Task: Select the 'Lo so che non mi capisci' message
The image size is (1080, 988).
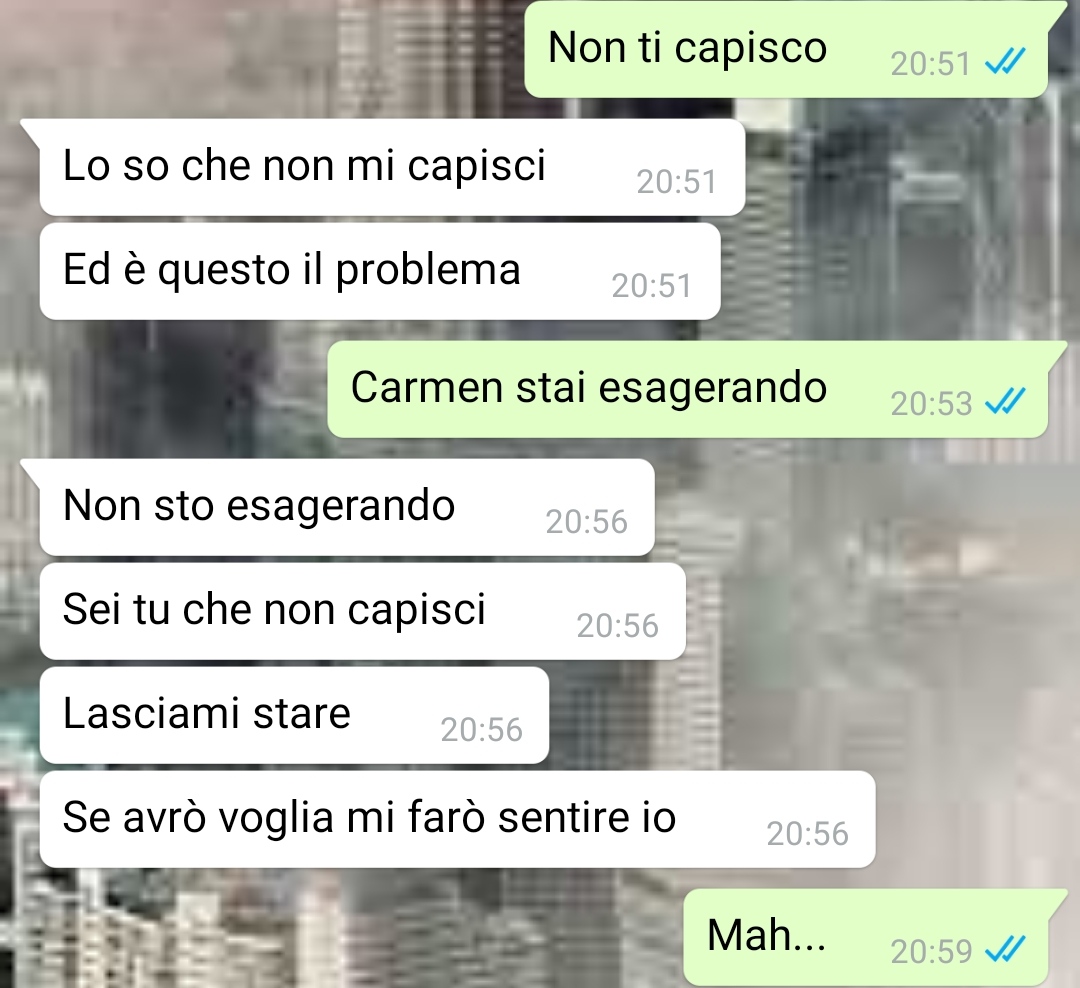Action: 392,167
